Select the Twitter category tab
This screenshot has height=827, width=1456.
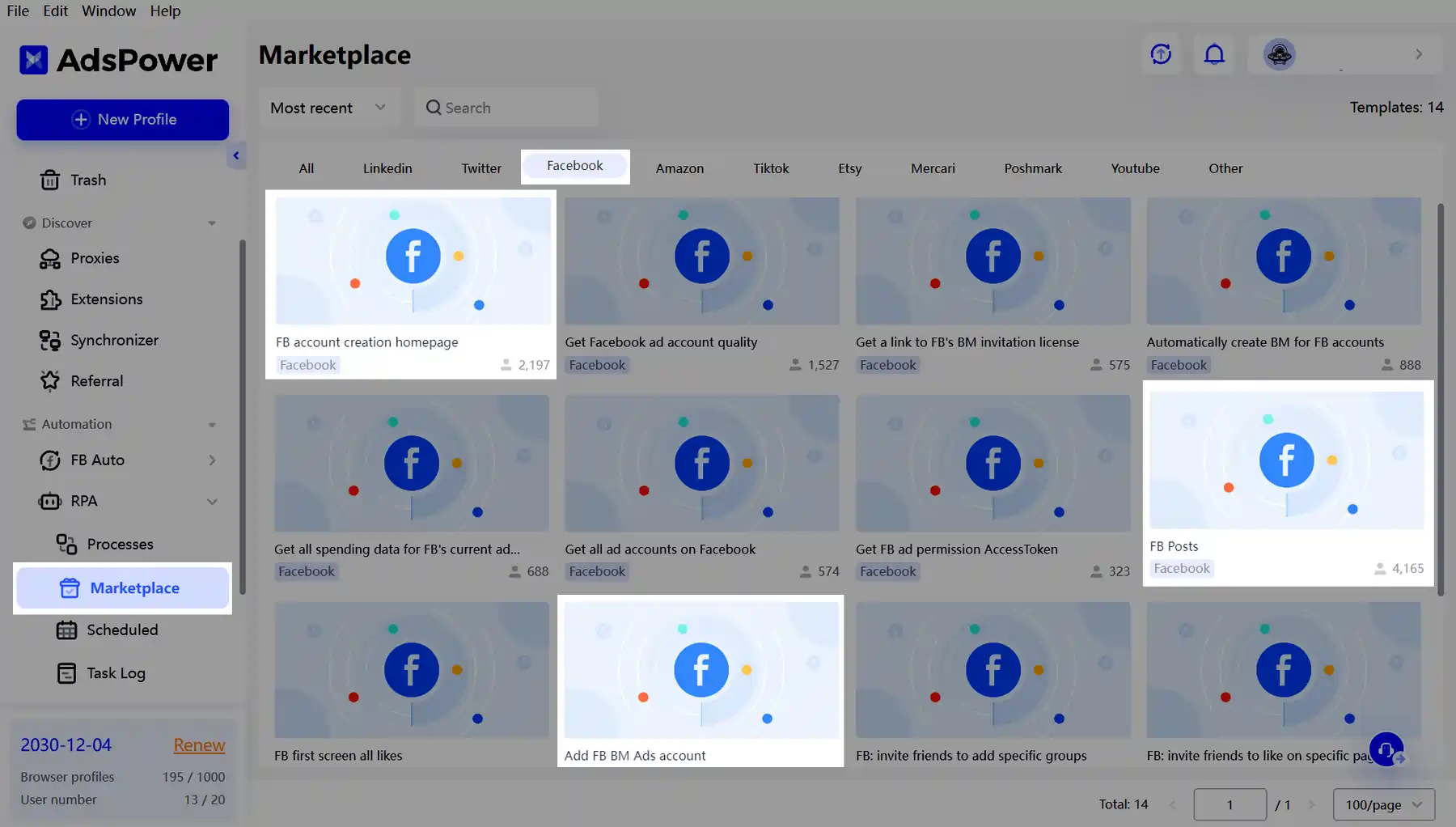(481, 168)
